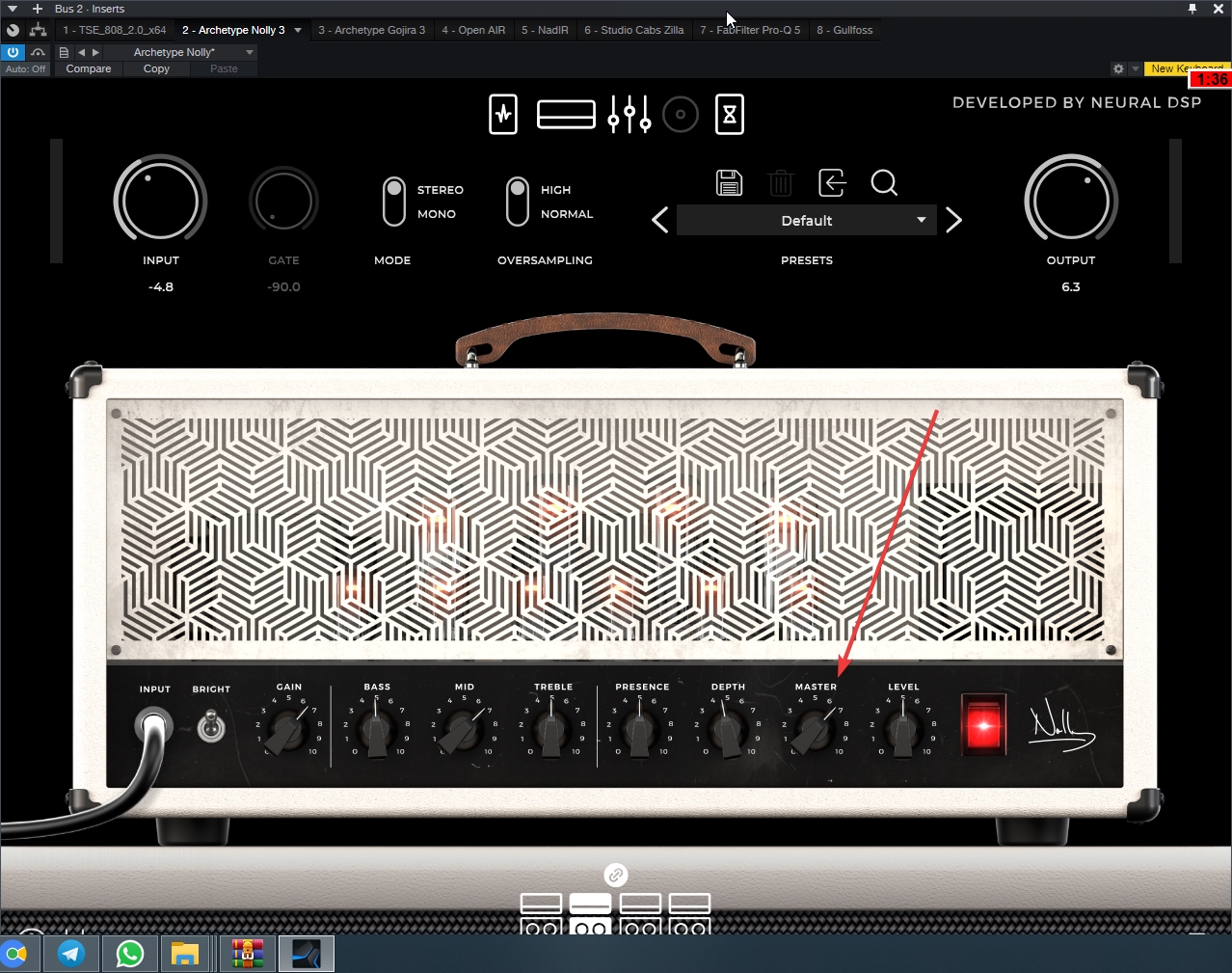Click the sidechain icon beside bypass
Viewport: 1232px width, 973px height.
[38, 52]
